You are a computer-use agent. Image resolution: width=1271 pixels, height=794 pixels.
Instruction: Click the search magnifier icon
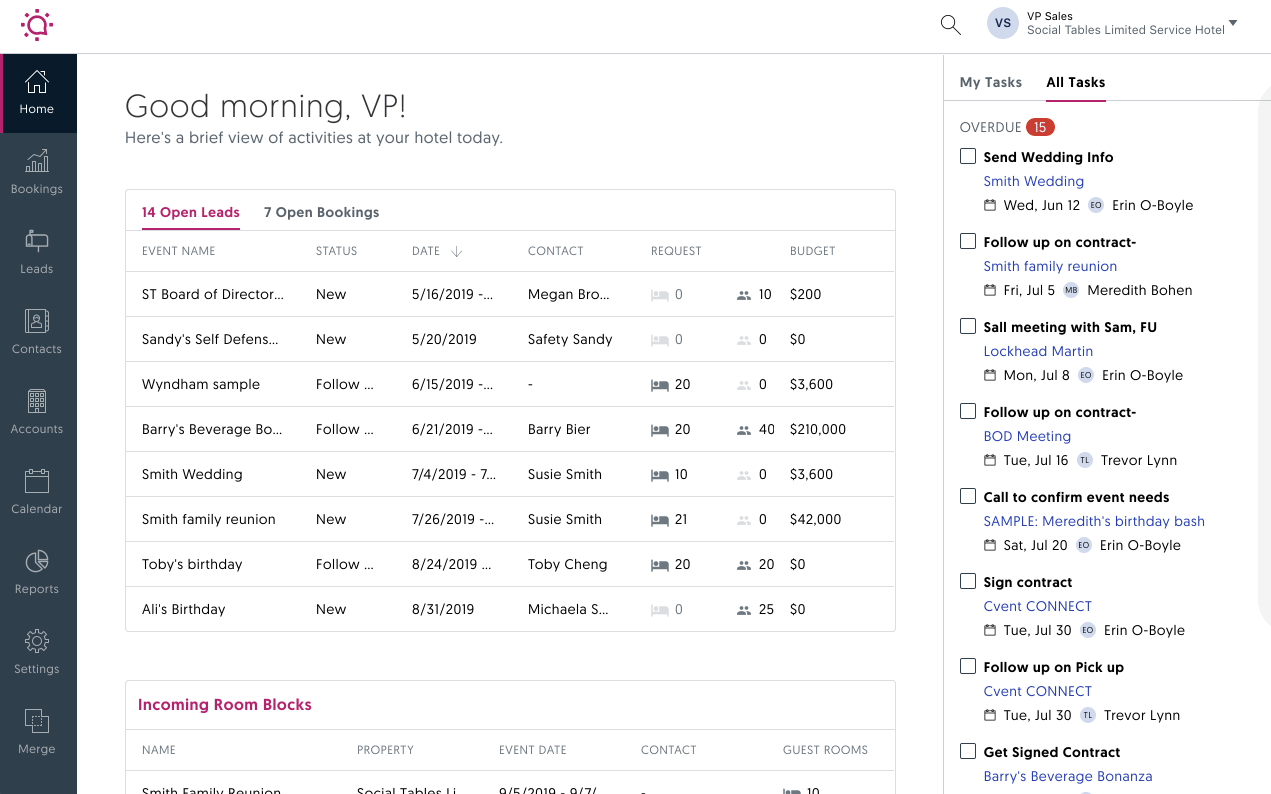950,25
